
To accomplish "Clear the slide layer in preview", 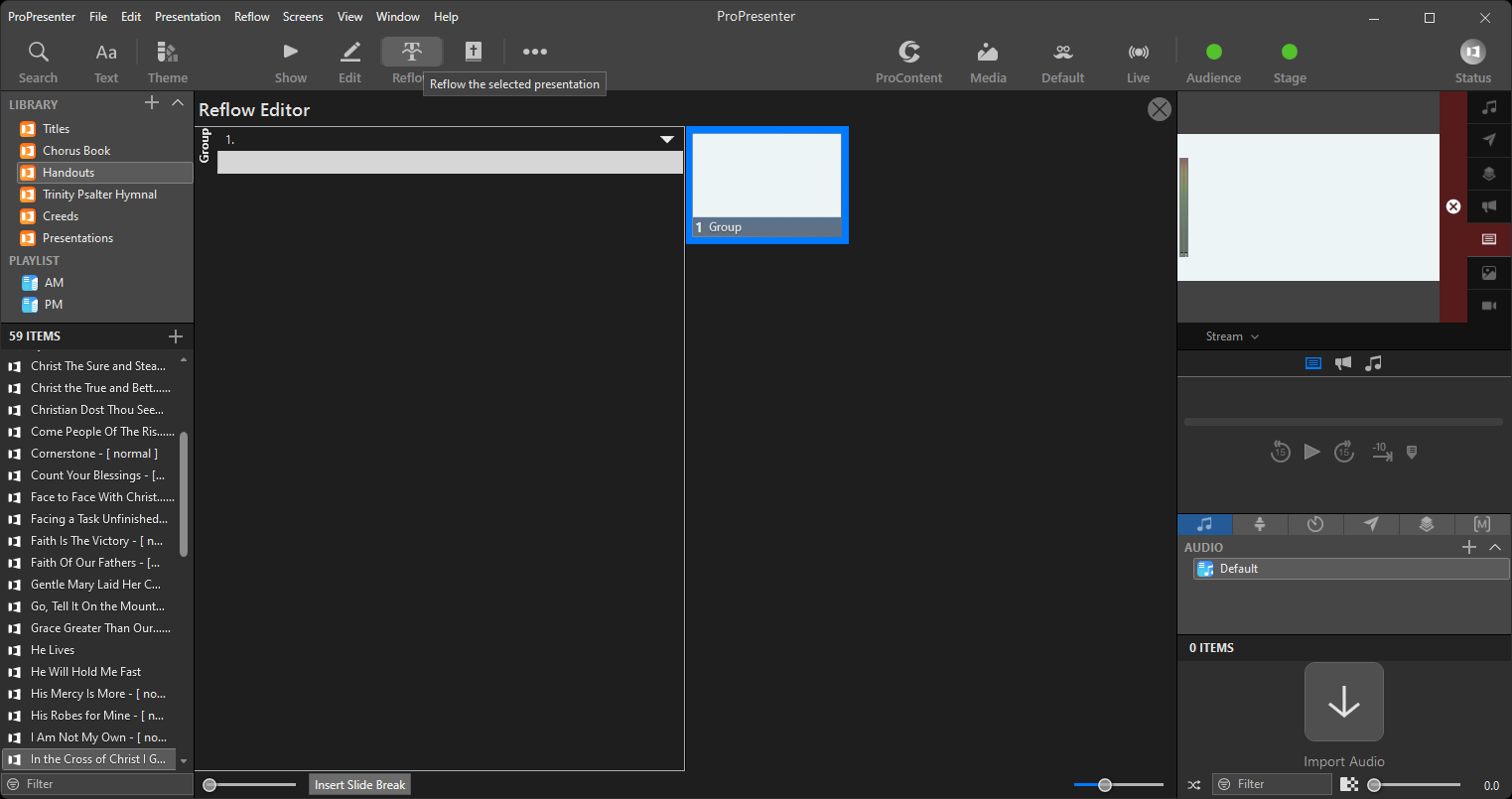I will (x=1489, y=239).
